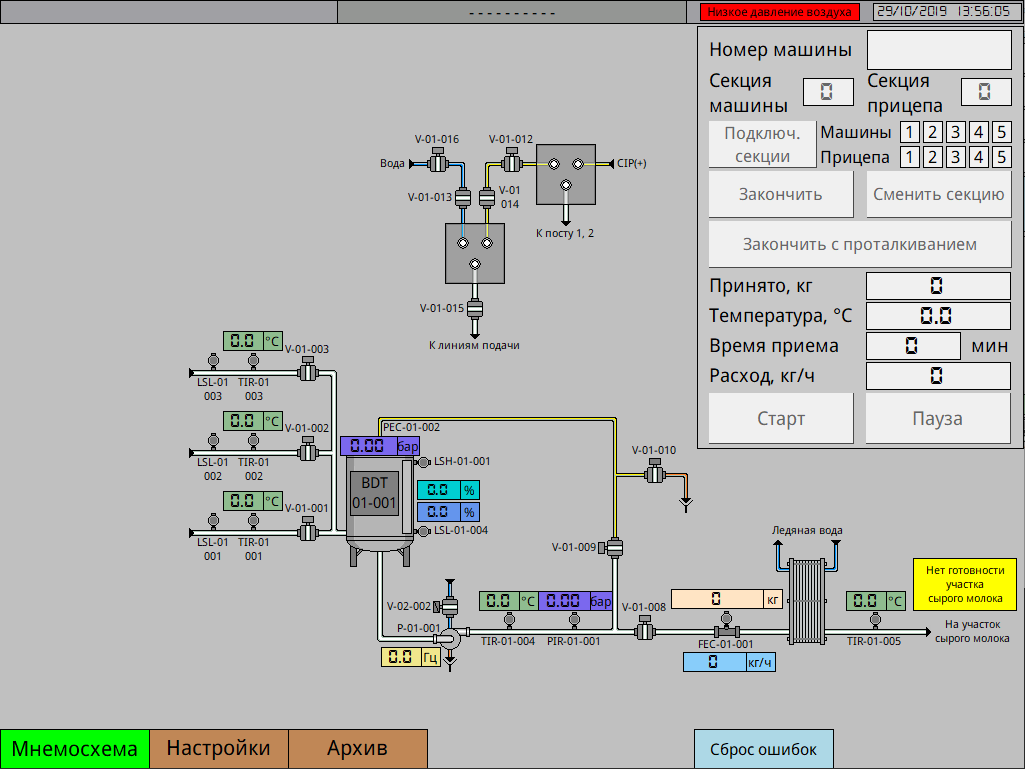Click valve V-01-008 before flow meter

645,631
